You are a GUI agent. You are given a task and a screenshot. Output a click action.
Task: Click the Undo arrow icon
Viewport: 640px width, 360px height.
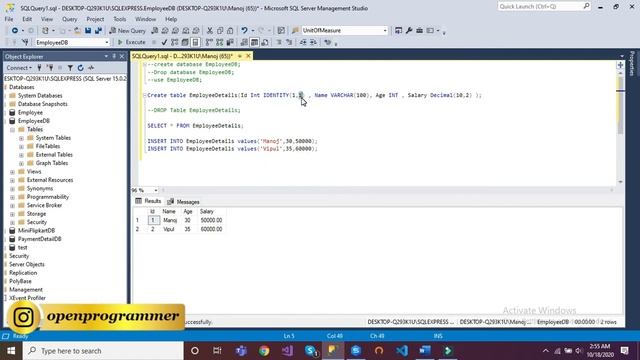(244, 31)
